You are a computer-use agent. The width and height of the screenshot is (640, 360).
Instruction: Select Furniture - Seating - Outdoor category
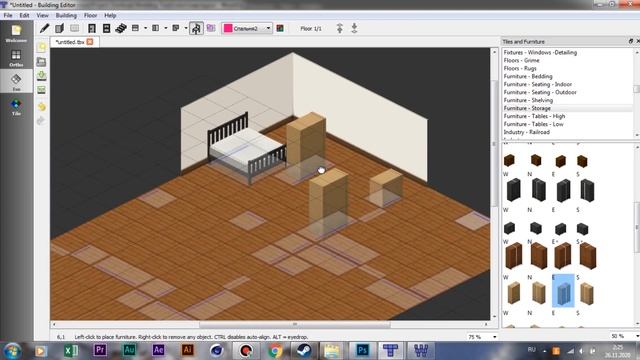click(x=540, y=92)
